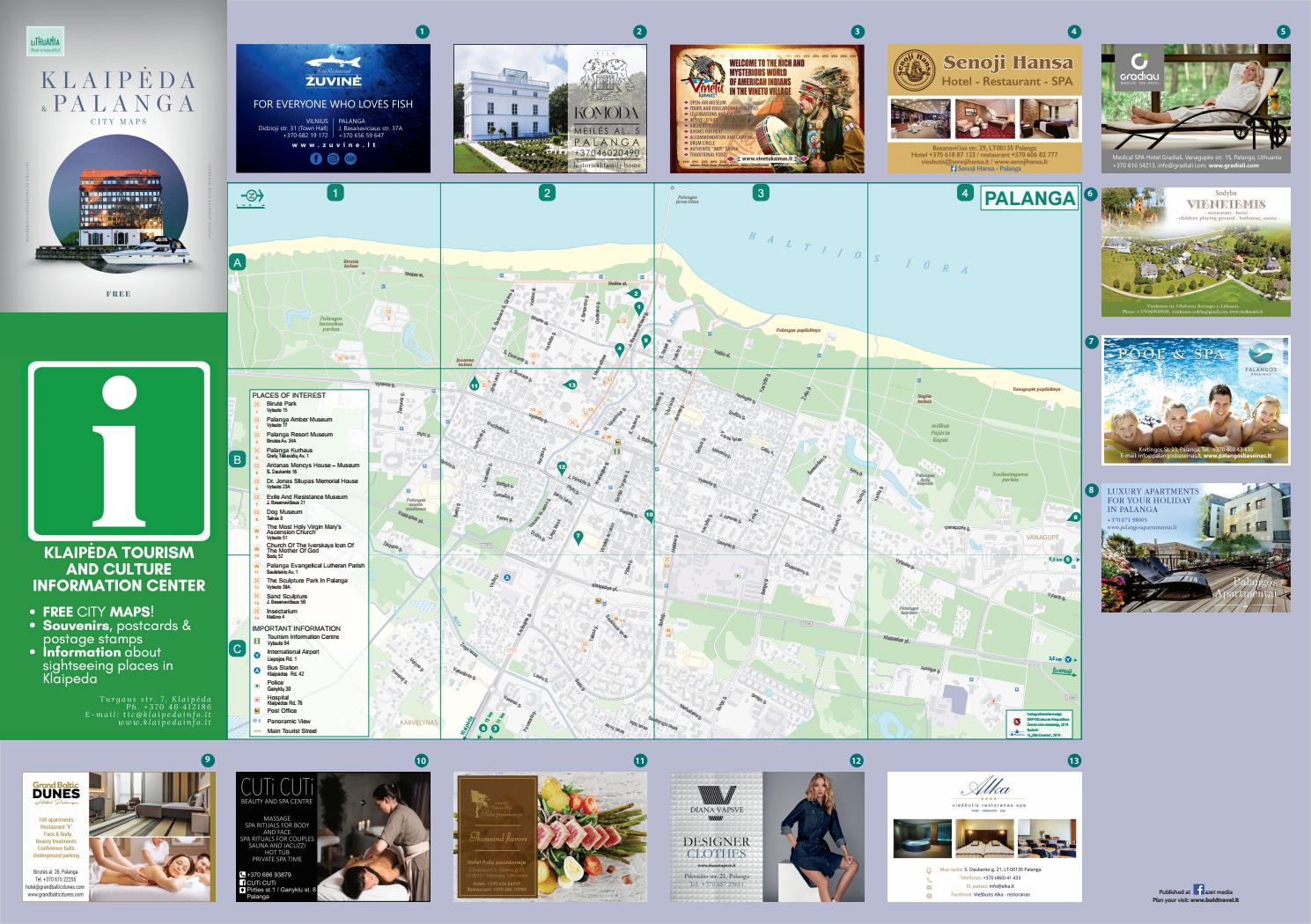Click the Facebook icon next to 'Published at'
Viewport: 1311px width, 924px height.
[1197, 891]
